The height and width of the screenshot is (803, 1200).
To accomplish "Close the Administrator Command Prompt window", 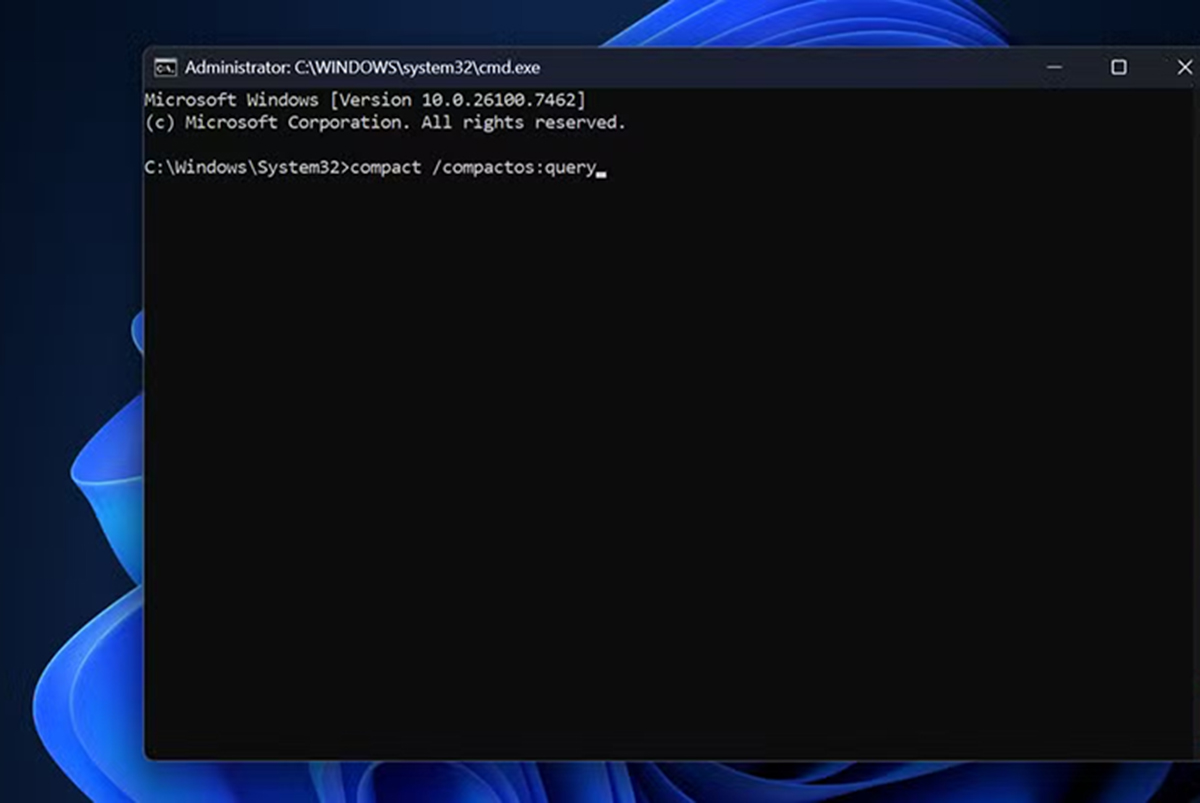I will pos(1183,68).
